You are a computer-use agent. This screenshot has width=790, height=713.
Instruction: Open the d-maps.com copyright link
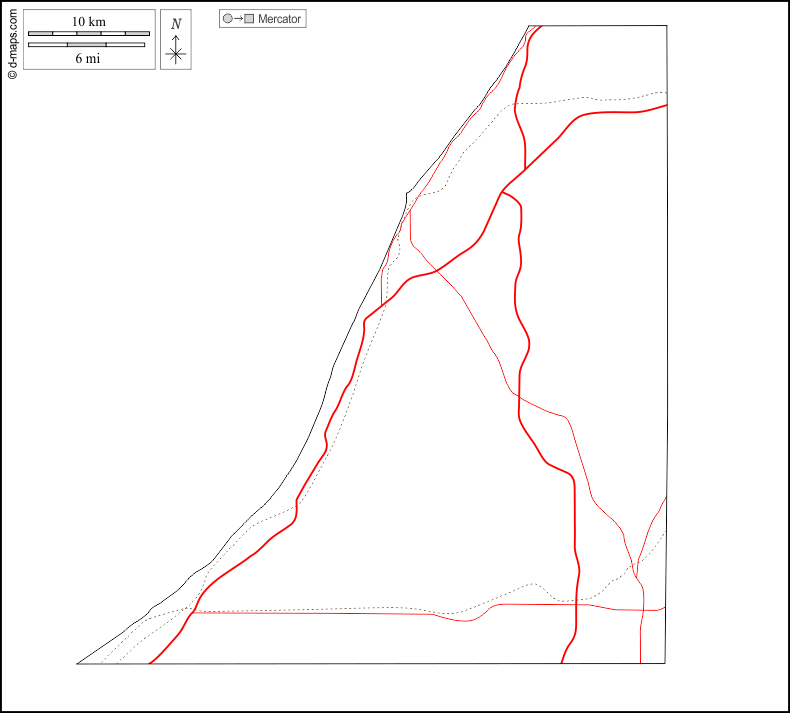[x=12, y=40]
